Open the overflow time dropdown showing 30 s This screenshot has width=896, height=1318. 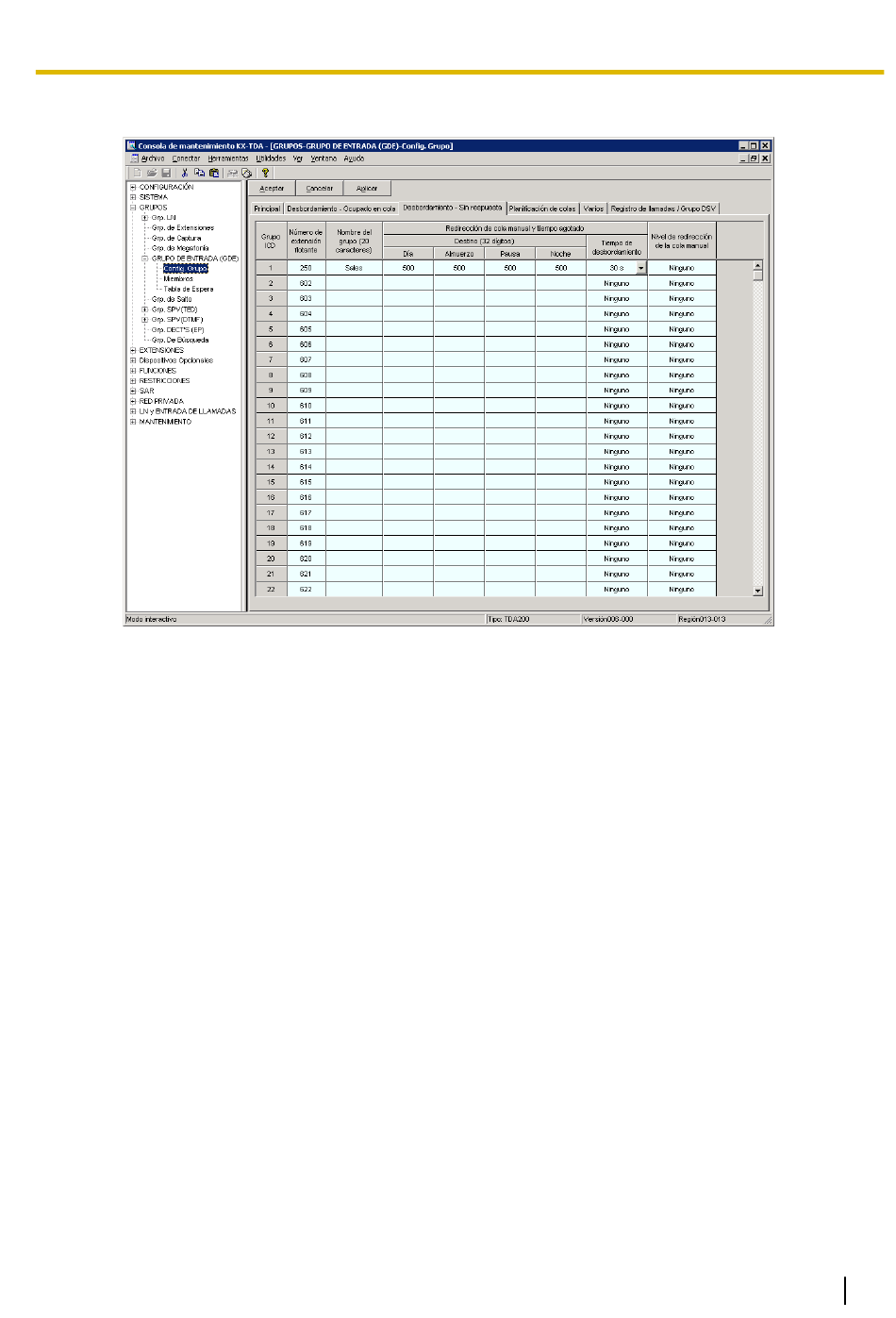[641, 268]
